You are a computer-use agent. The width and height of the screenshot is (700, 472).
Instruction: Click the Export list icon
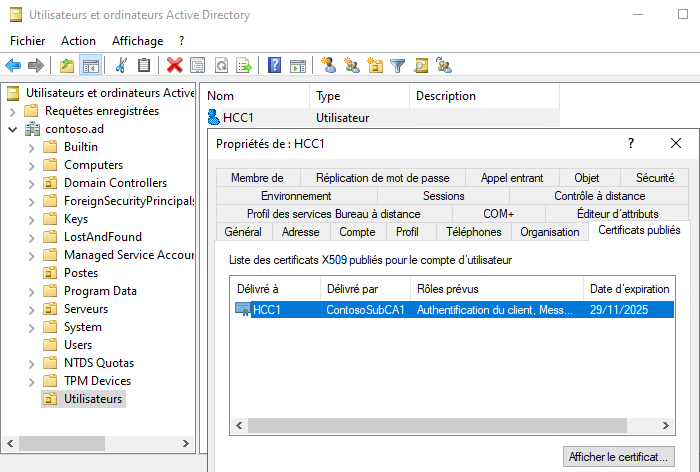pyautogui.click(x=244, y=66)
